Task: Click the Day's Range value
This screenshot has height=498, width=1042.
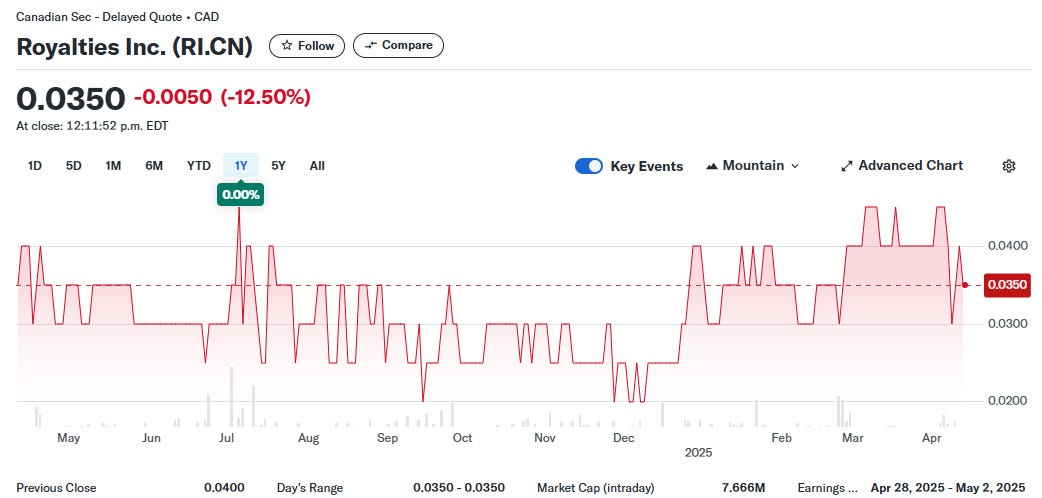Action: 459,487
